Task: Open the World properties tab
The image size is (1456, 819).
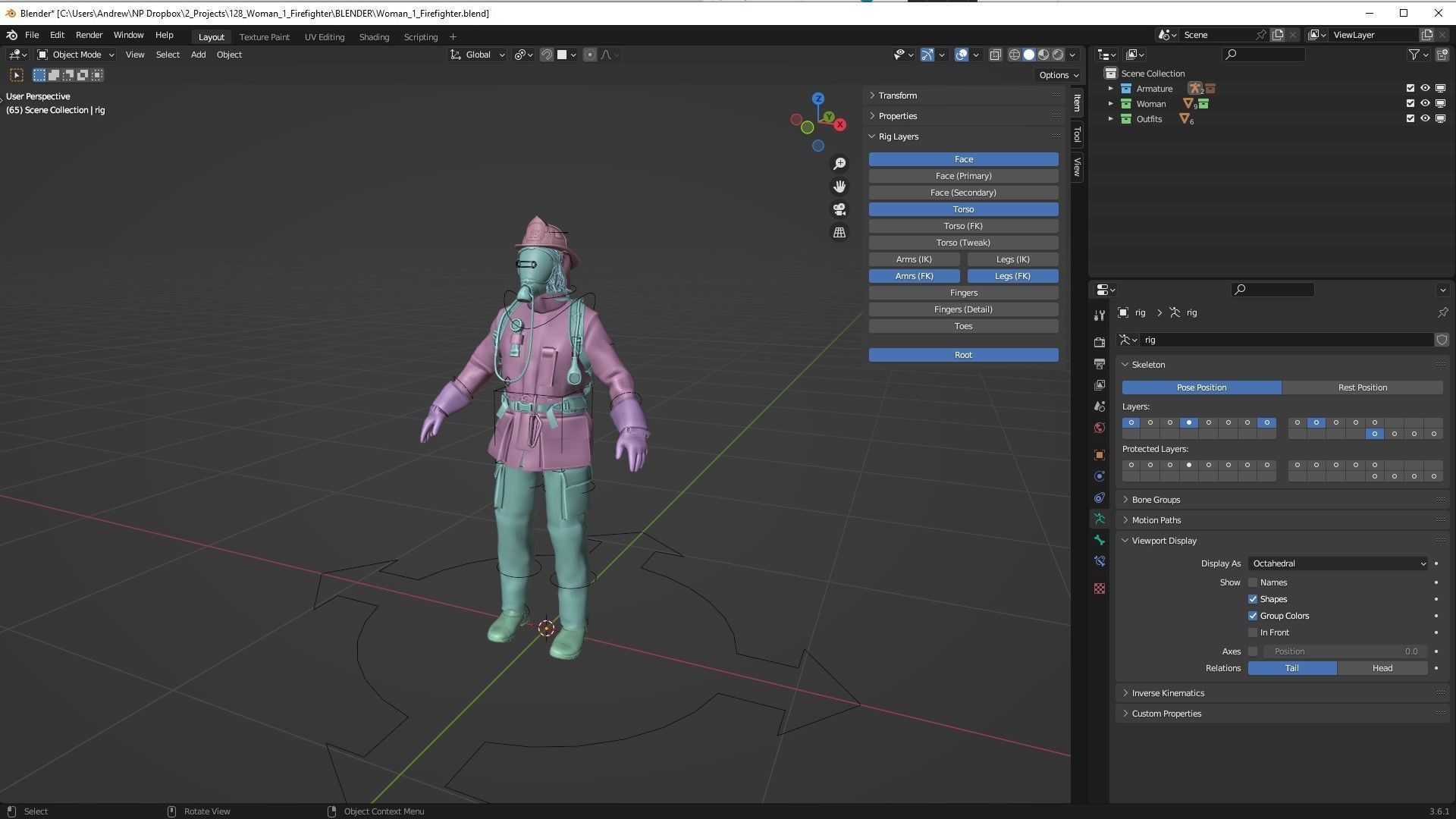Action: click(x=1100, y=428)
